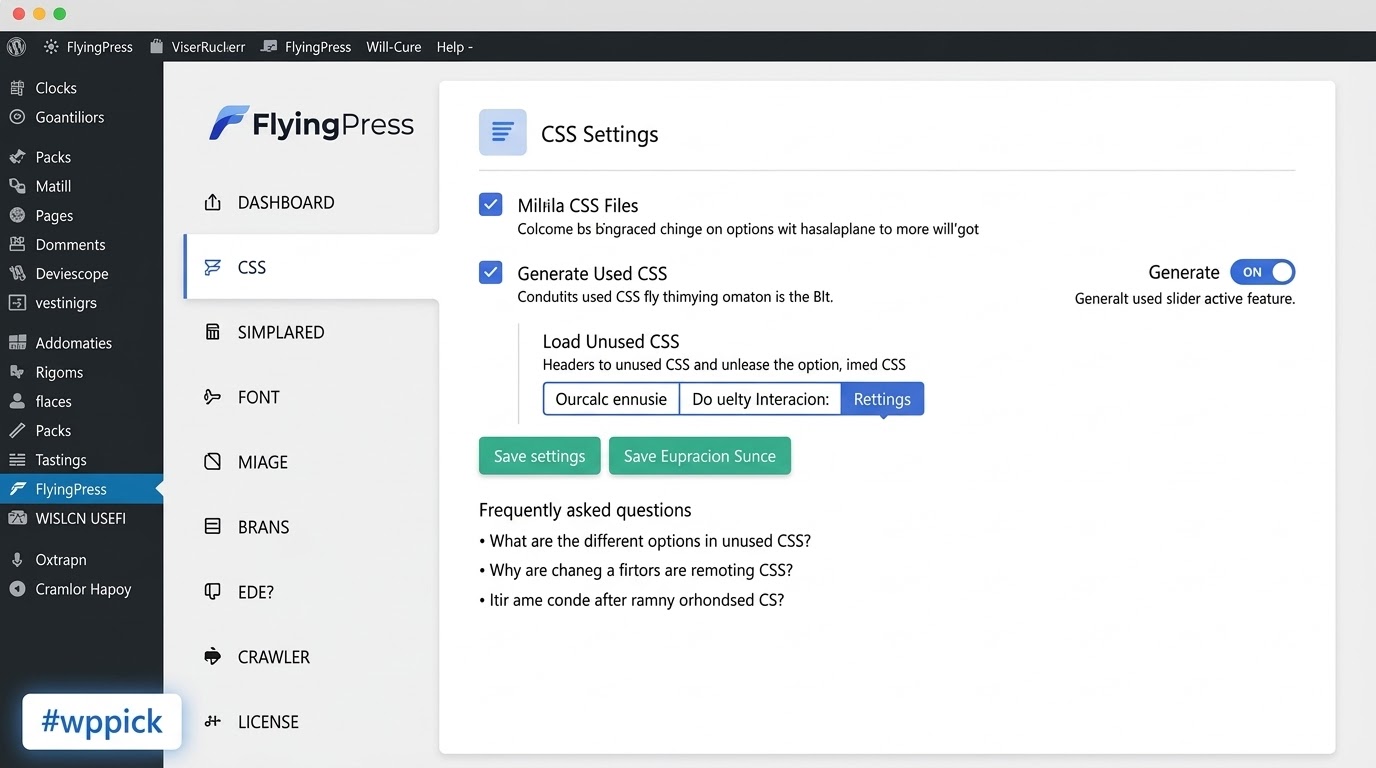
Task: Click the MIAGE icon in plugin menu
Action: pos(212,462)
